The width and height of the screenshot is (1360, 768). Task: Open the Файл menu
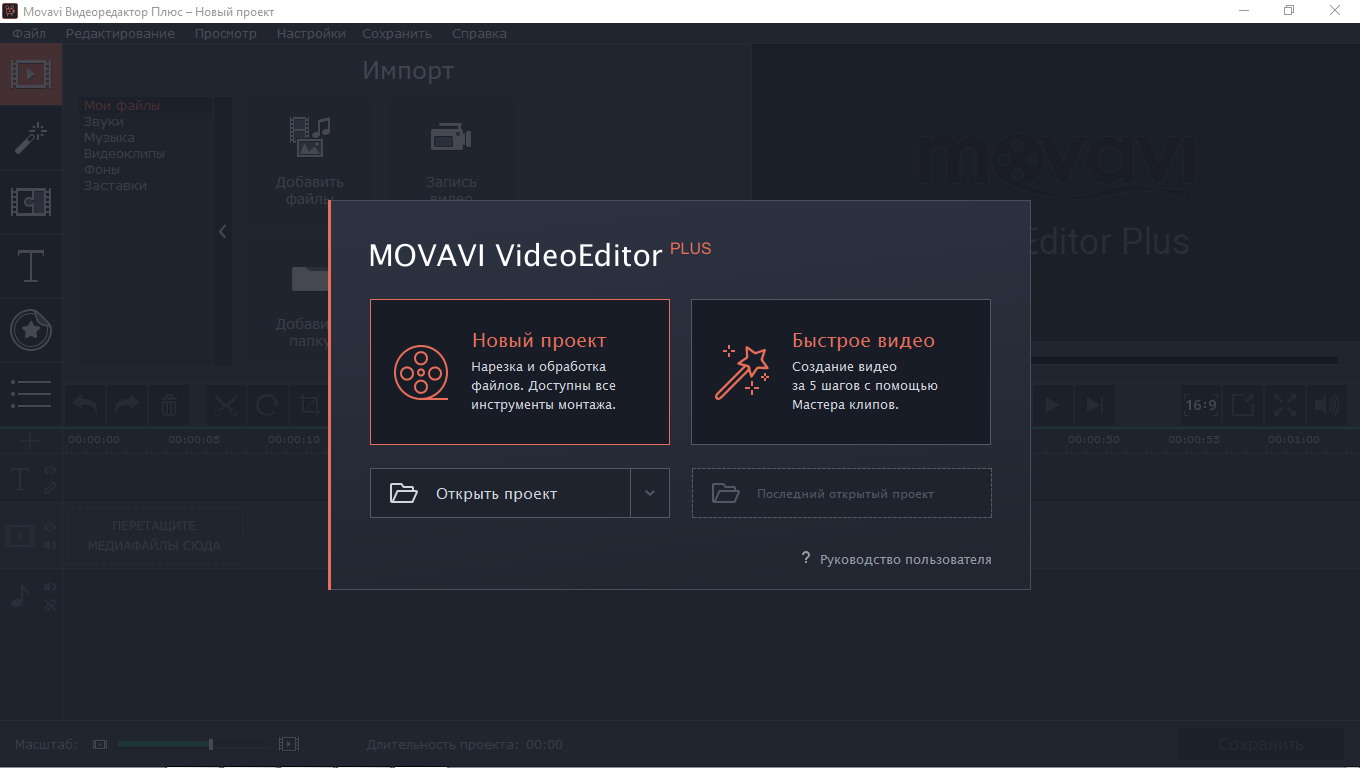[x=29, y=33]
